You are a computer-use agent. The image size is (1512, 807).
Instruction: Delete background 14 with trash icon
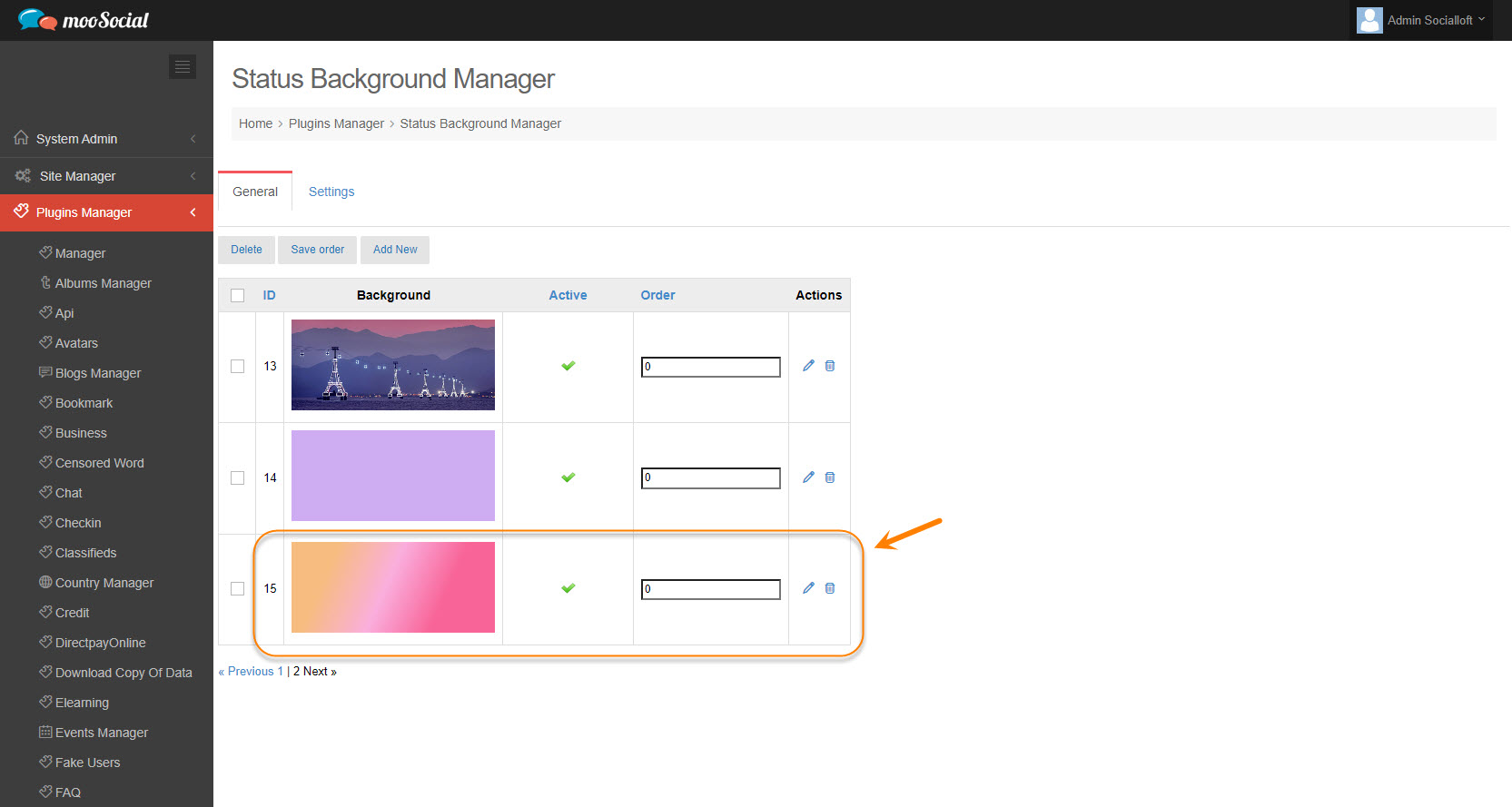830,477
